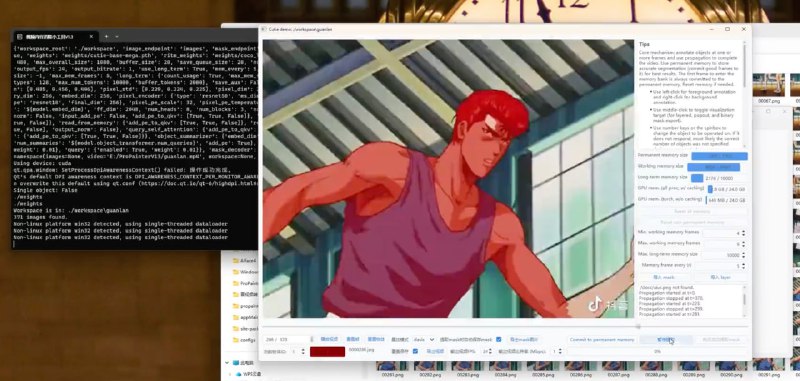This screenshot has width=800, height=381.
Task: Click the import mask button
Action: (664, 277)
